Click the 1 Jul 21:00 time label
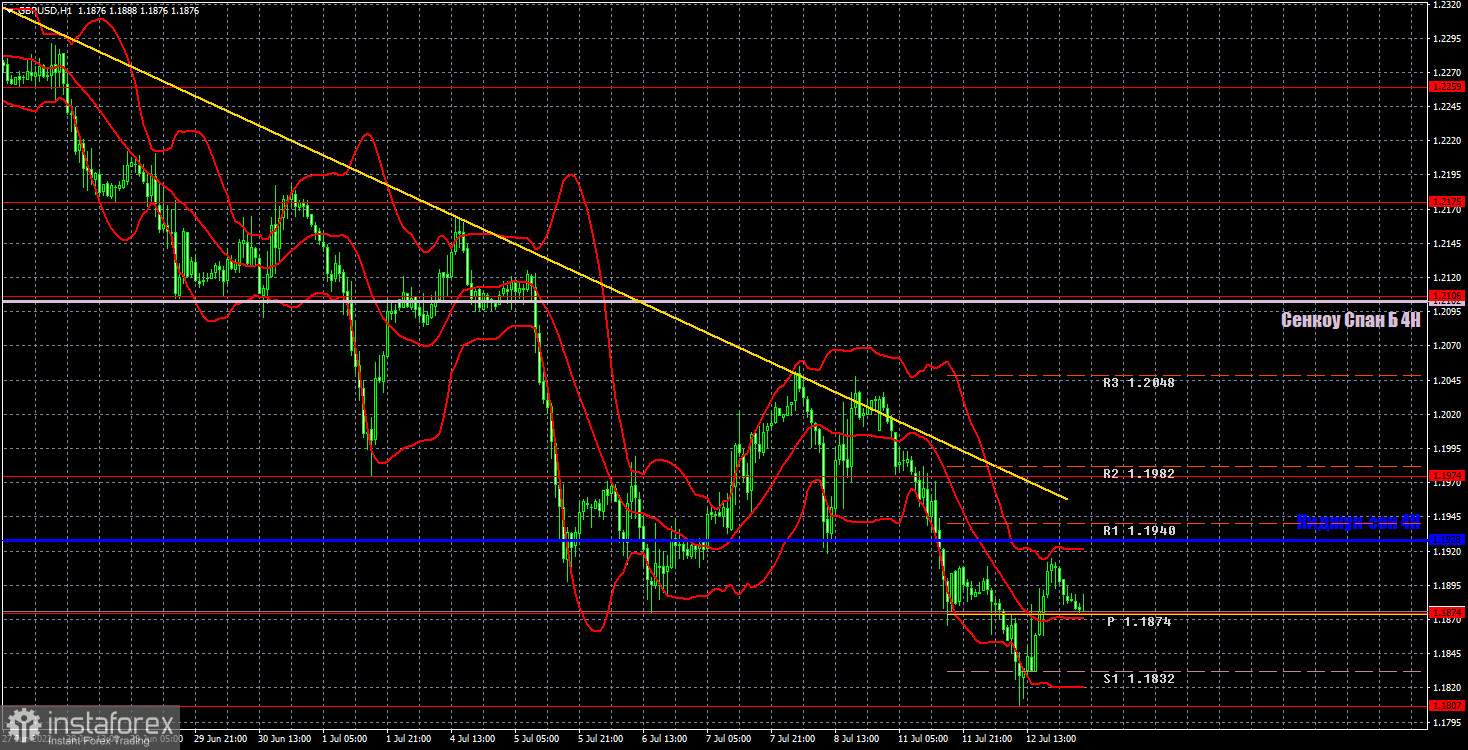This screenshot has width=1468, height=750. (407, 739)
